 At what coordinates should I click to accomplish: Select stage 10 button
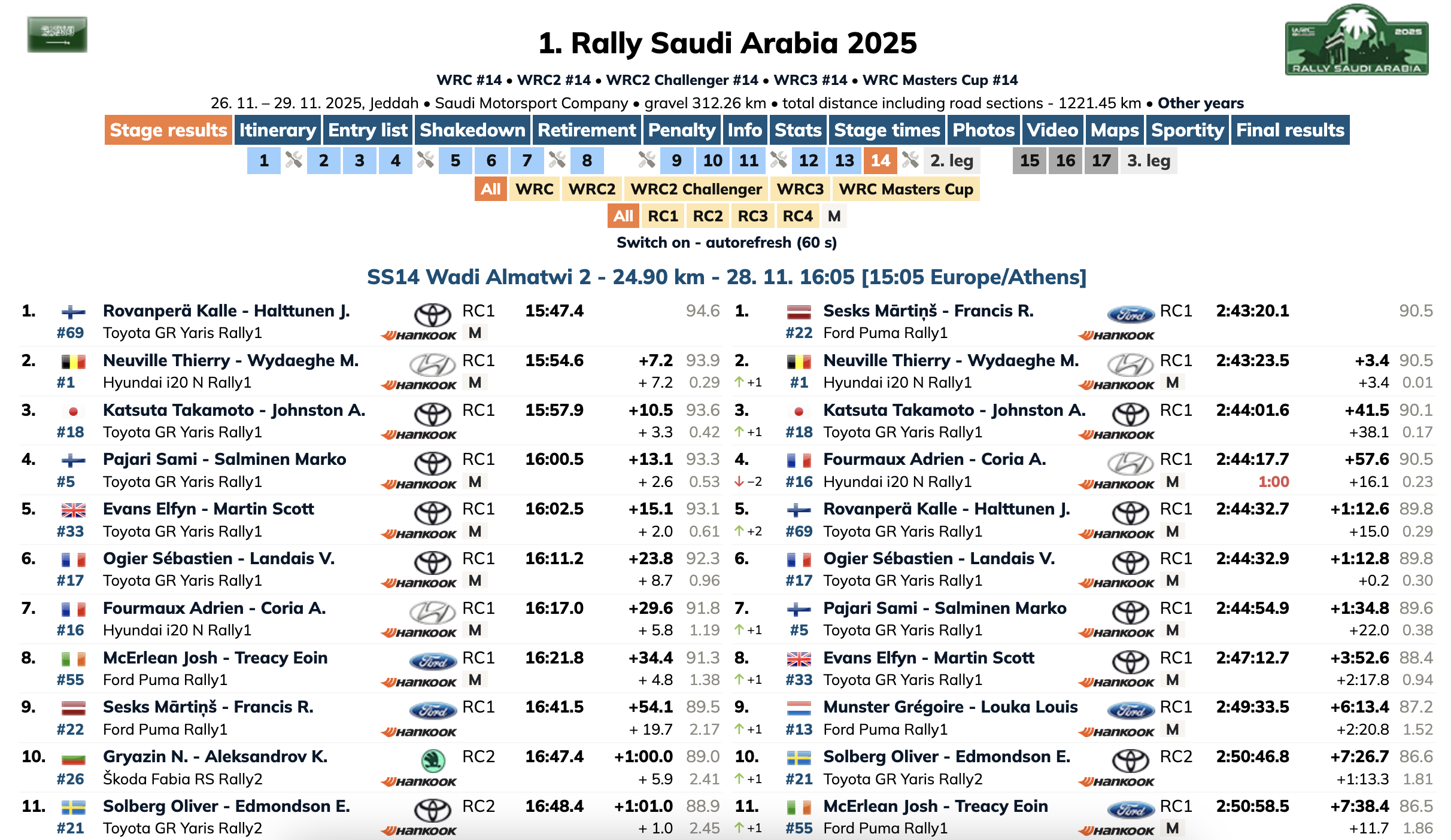(x=712, y=160)
